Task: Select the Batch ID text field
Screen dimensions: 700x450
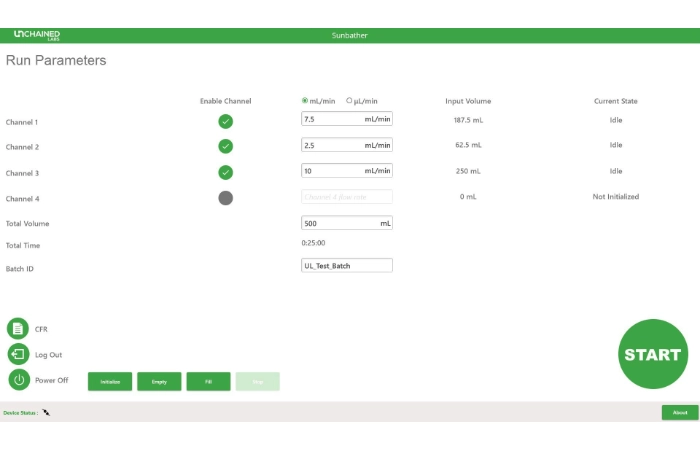Action: 347,266
